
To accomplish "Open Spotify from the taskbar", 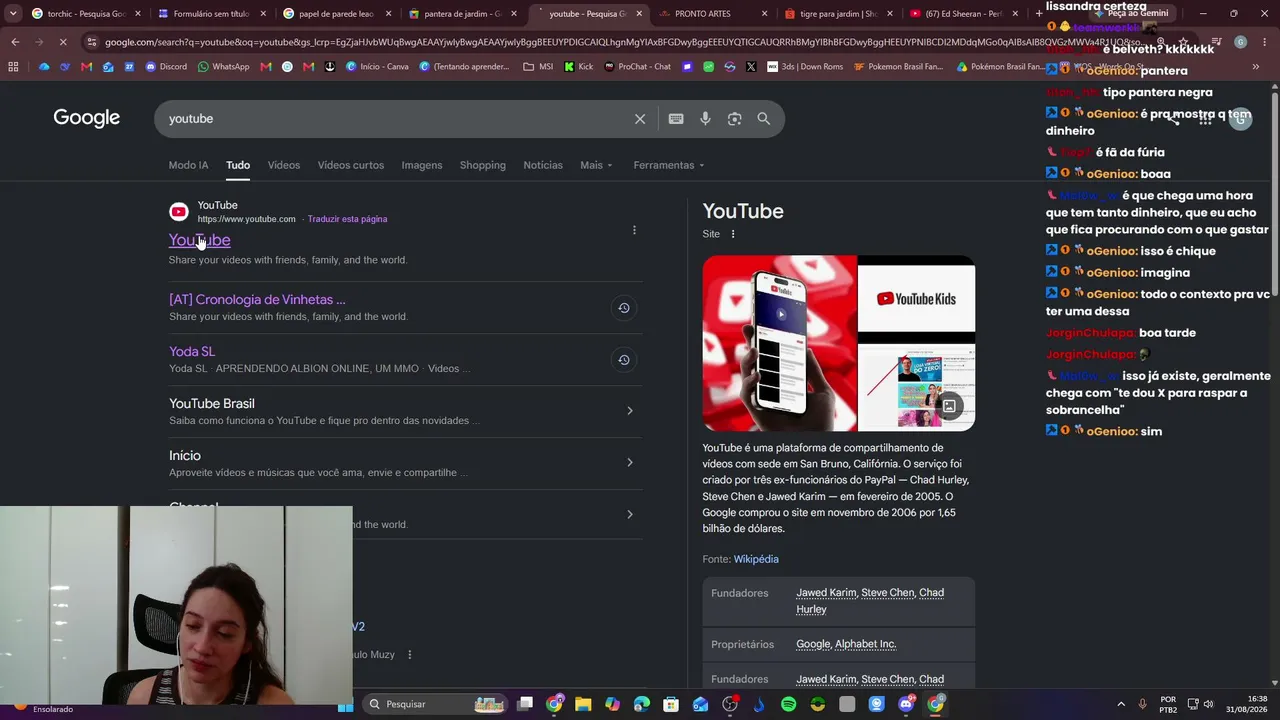I will click(x=789, y=704).
